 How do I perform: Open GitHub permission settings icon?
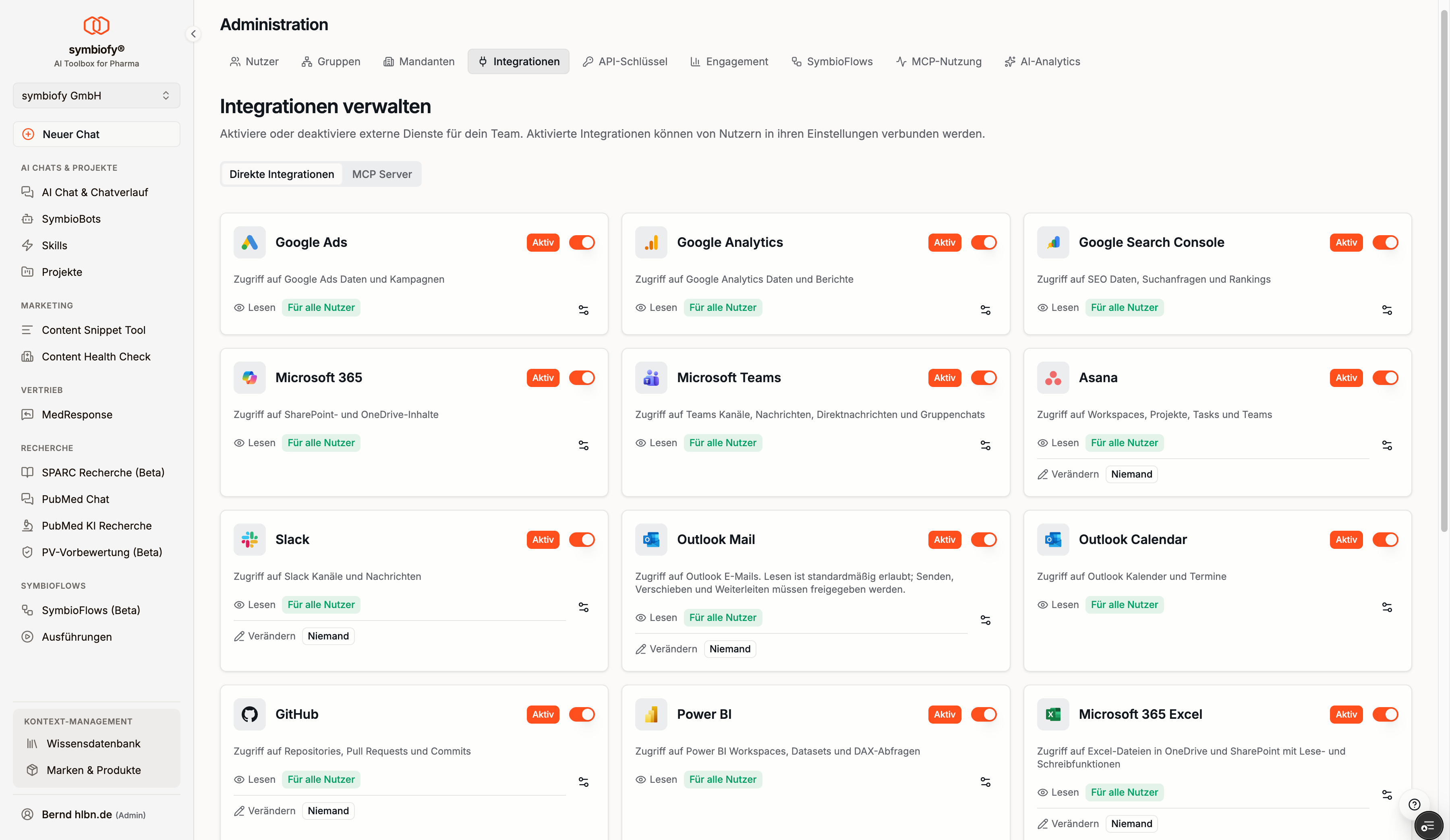(x=584, y=782)
